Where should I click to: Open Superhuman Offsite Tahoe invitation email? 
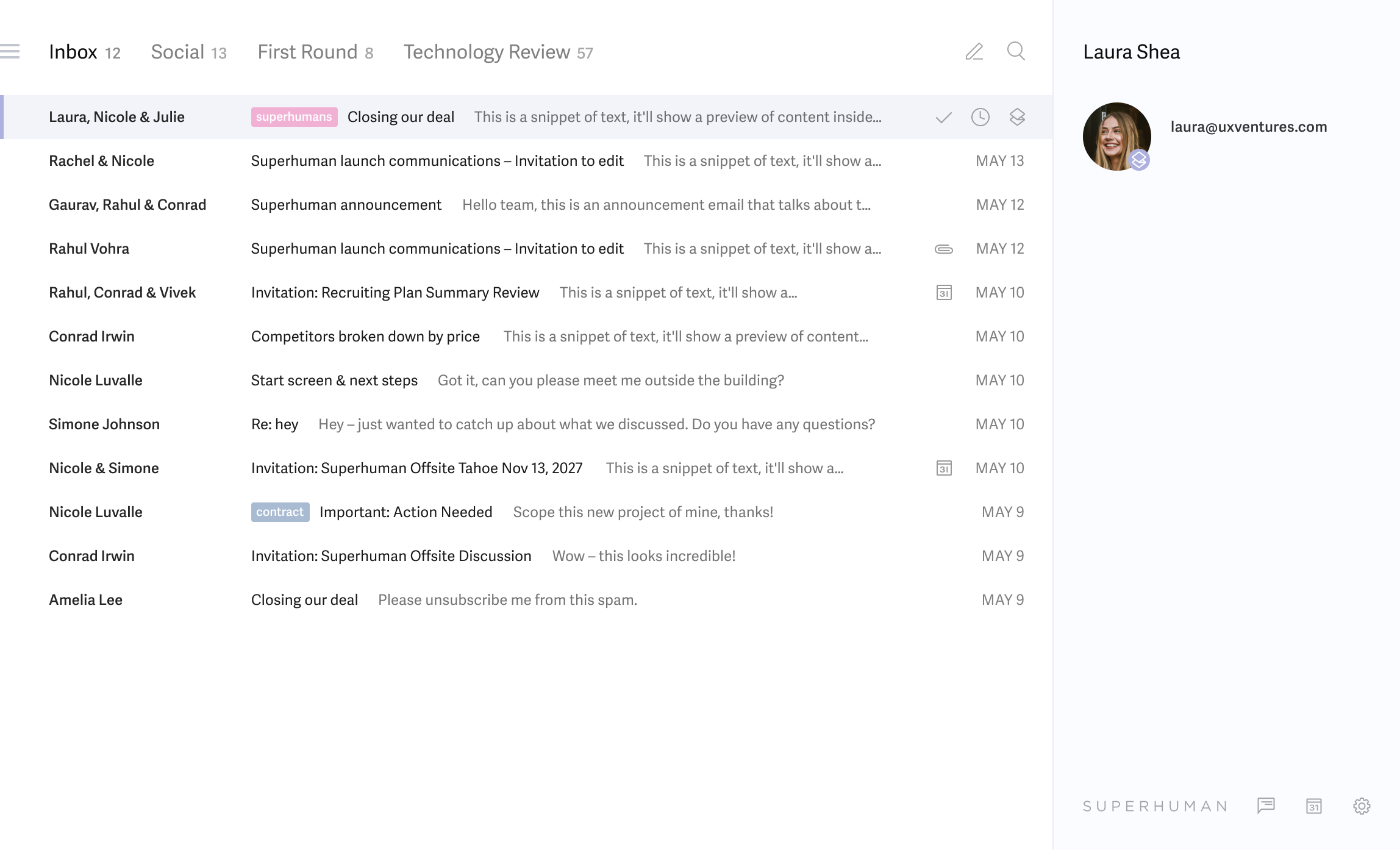tap(526, 468)
